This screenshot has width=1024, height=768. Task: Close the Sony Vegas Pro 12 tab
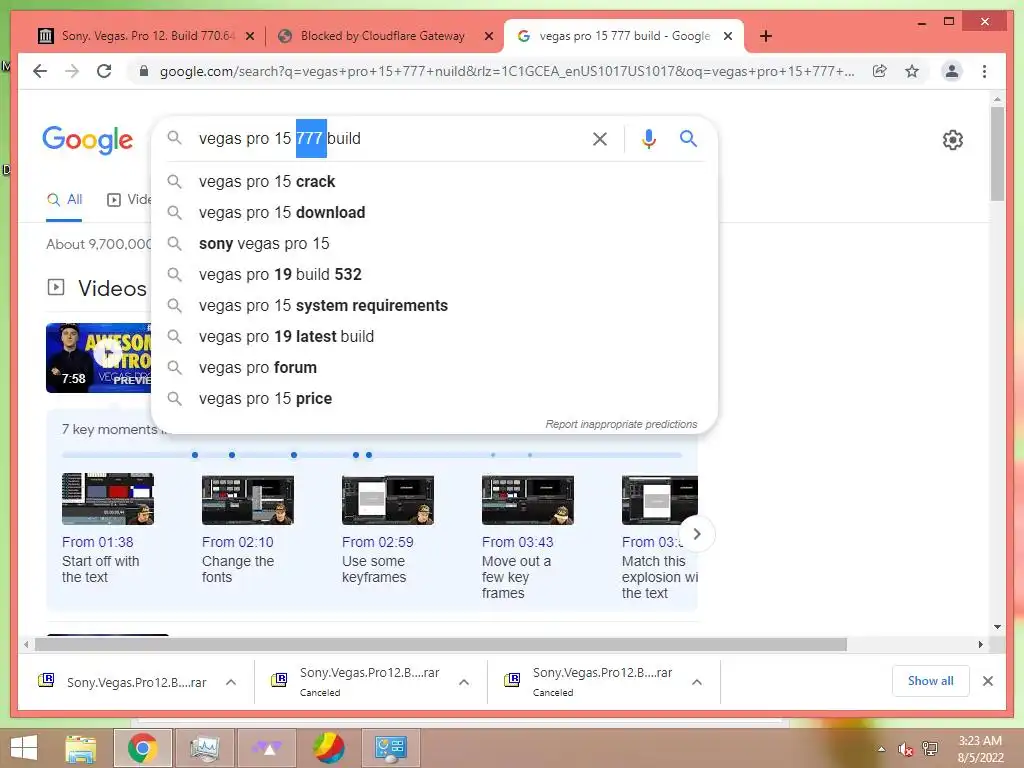coord(249,36)
